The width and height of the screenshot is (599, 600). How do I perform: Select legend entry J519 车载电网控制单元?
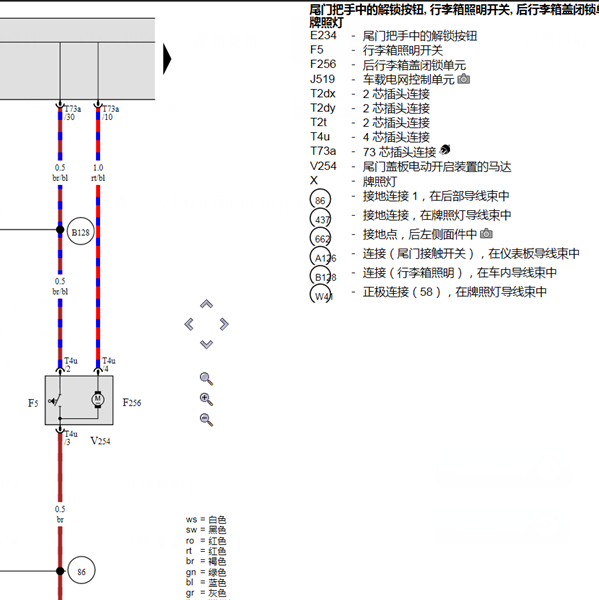(382, 79)
